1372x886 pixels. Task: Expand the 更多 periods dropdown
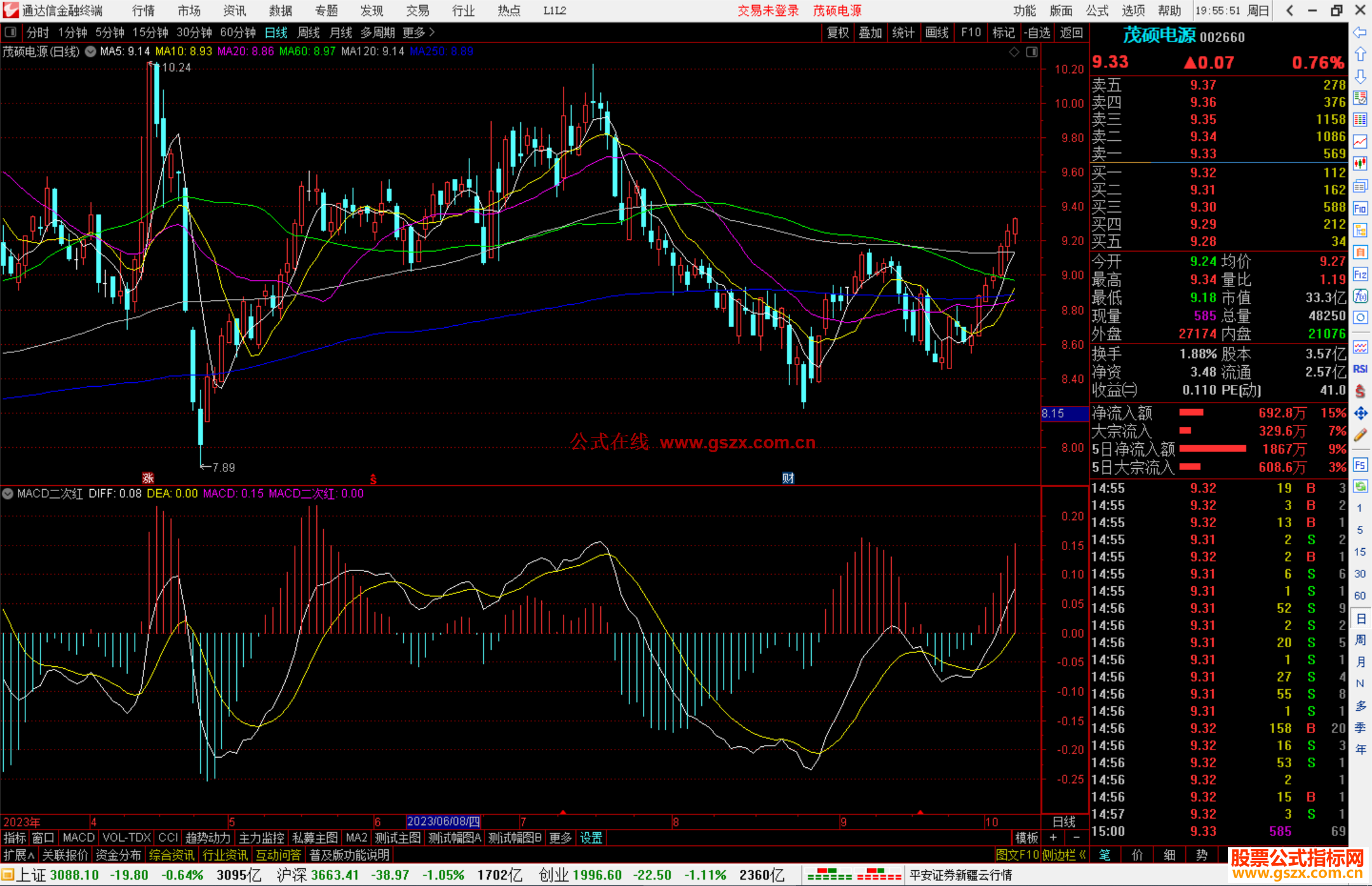[419, 32]
